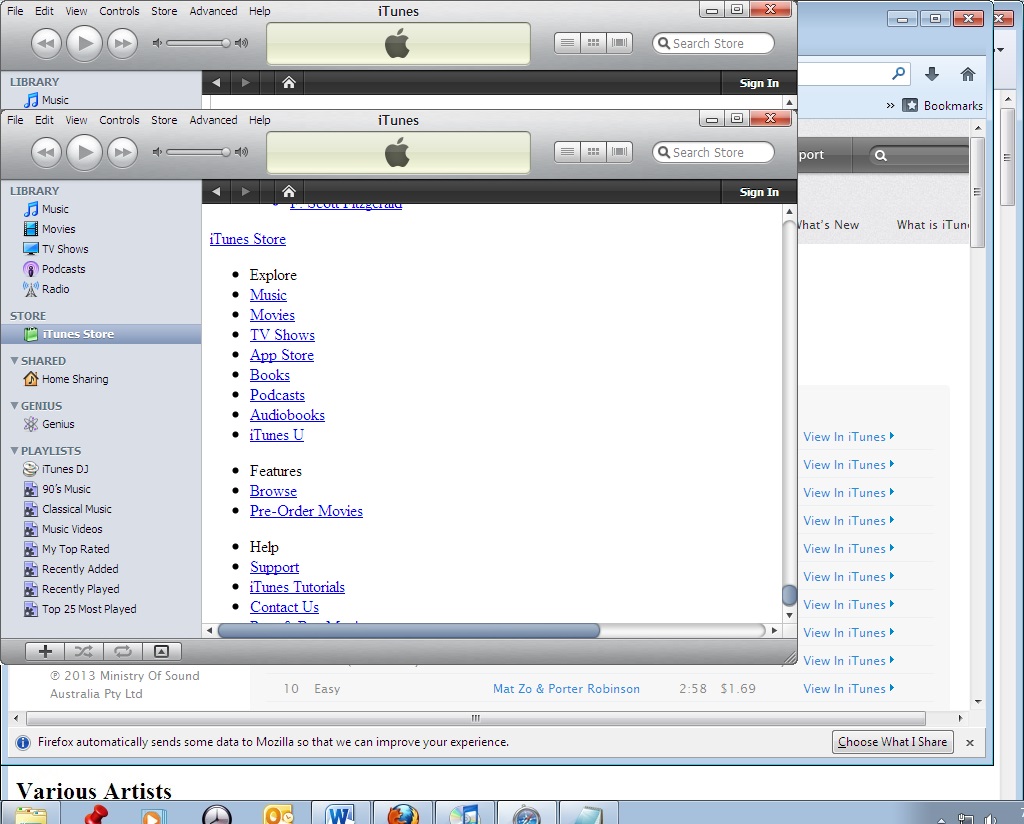1024x824 pixels.
Task: Open Help menu in back iTunes window
Action: coord(259,11)
